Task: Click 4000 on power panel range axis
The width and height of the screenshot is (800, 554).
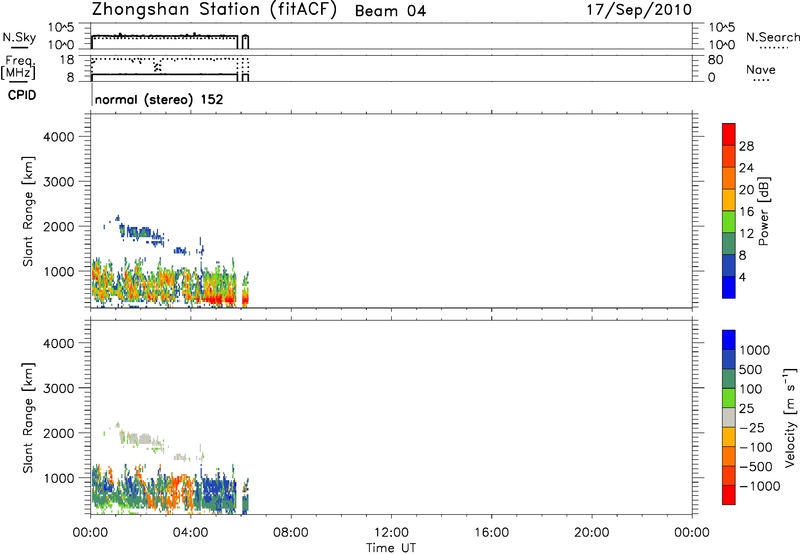Action: point(59,137)
